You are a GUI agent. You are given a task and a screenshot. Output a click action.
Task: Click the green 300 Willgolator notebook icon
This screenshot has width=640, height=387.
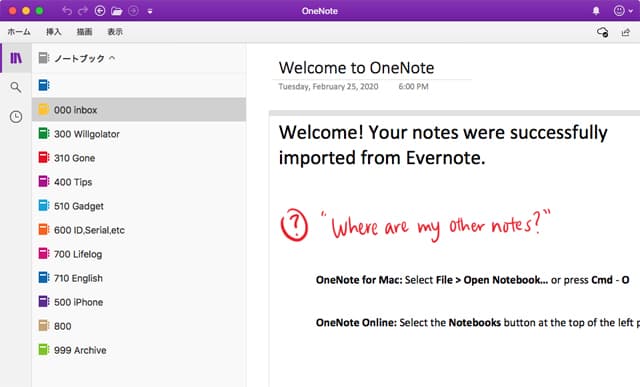tap(44, 133)
